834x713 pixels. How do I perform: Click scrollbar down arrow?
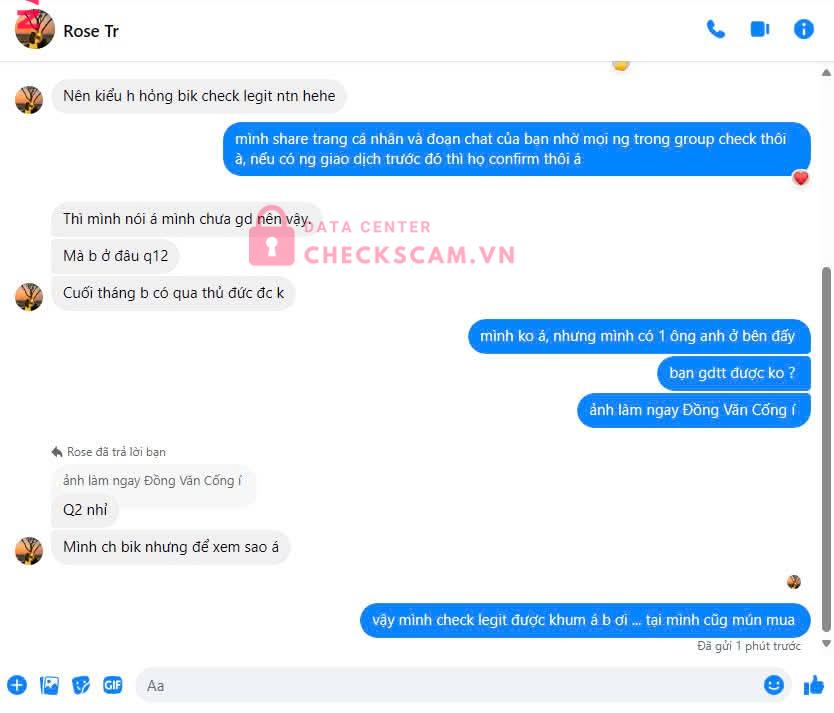coord(826,644)
